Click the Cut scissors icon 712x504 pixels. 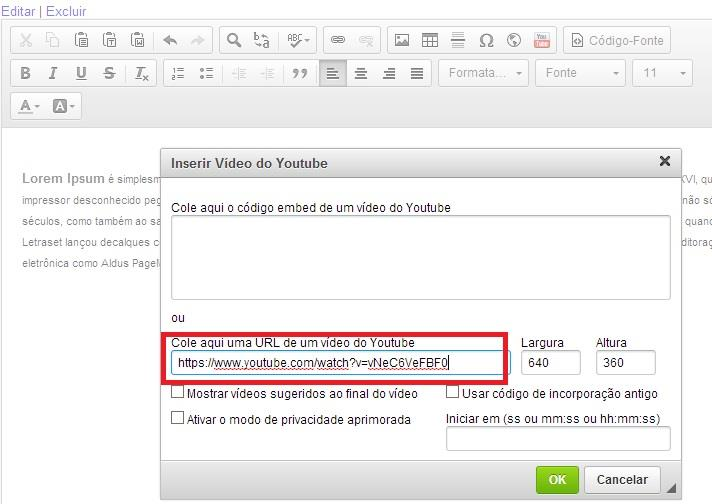point(26,40)
